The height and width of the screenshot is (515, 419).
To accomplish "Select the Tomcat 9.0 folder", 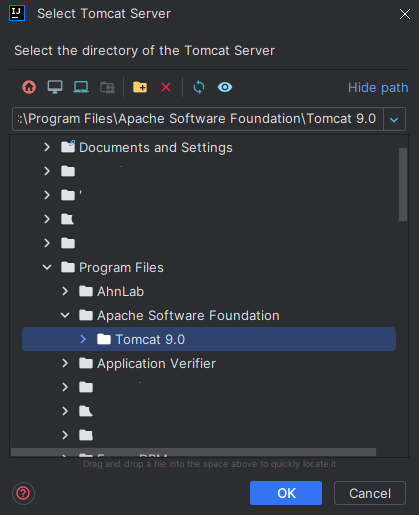I will 209,339.
